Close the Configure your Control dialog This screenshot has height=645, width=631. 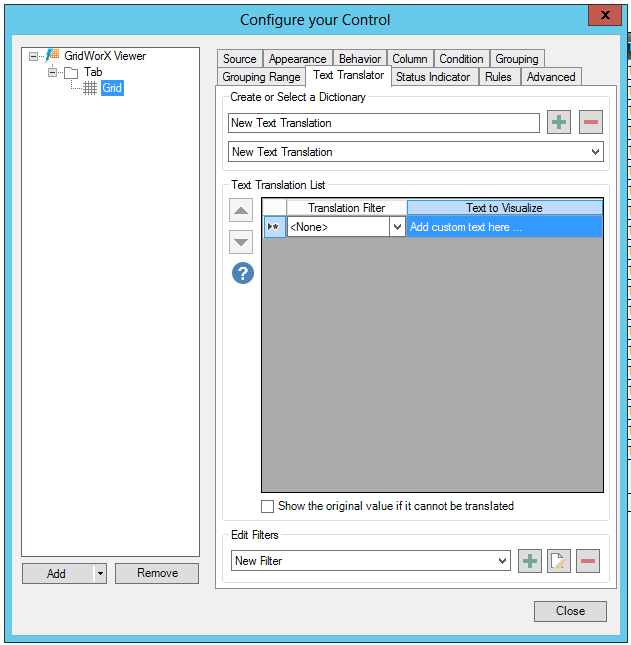[605, 16]
